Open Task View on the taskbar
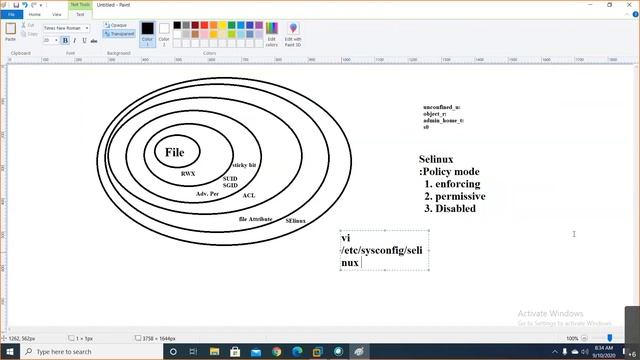 [193, 351]
